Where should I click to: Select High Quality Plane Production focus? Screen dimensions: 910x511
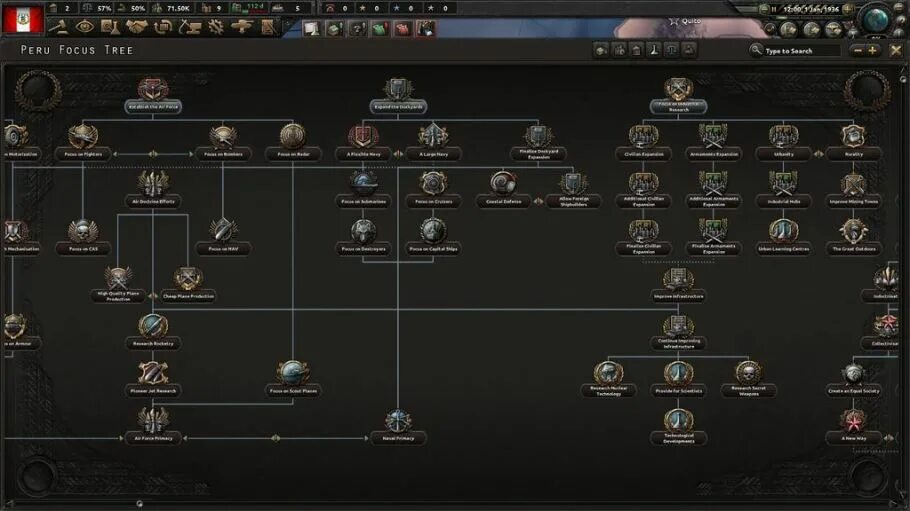pos(118,285)
